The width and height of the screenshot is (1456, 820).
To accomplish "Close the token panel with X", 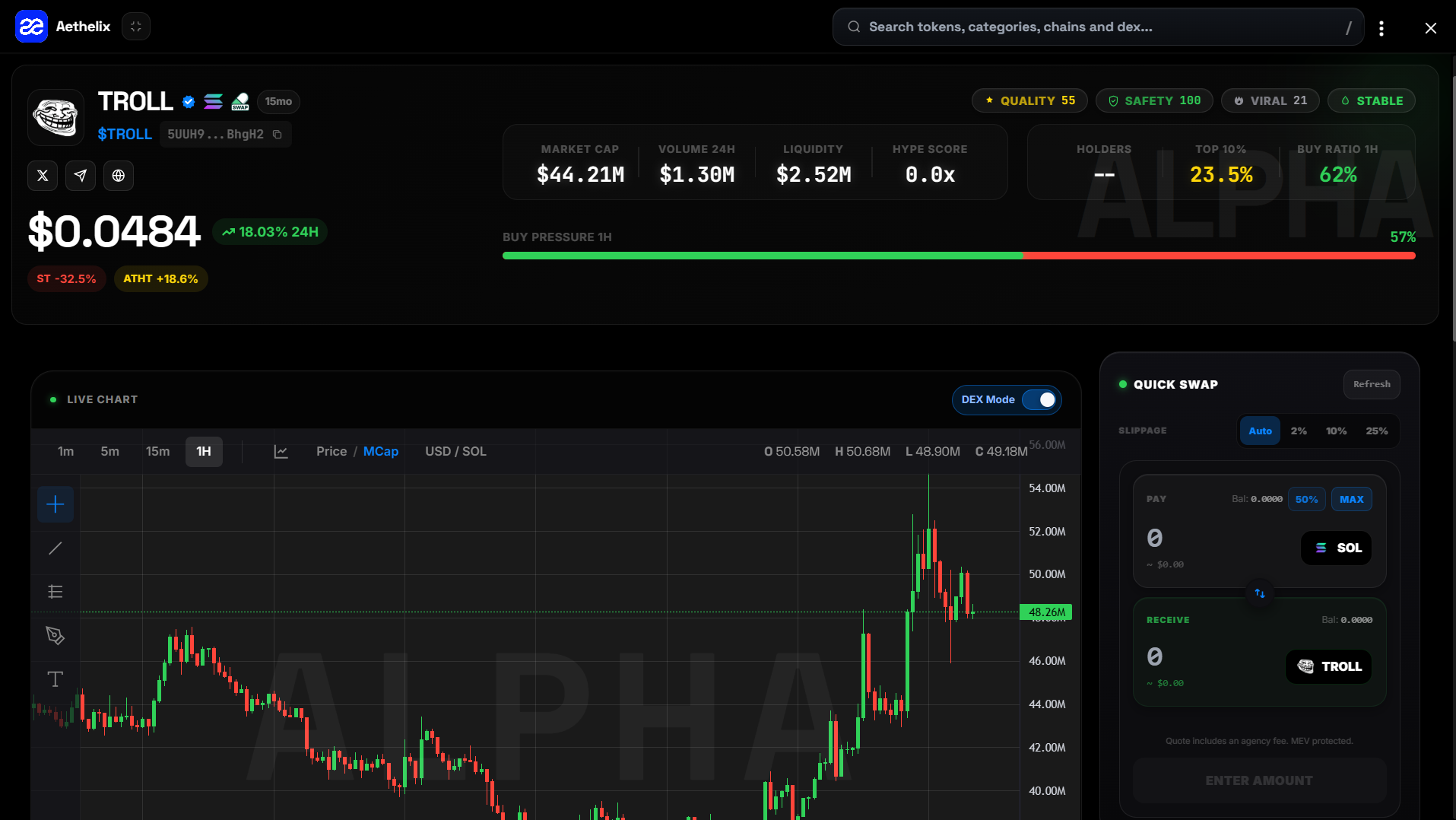I will pos(1430,27).
